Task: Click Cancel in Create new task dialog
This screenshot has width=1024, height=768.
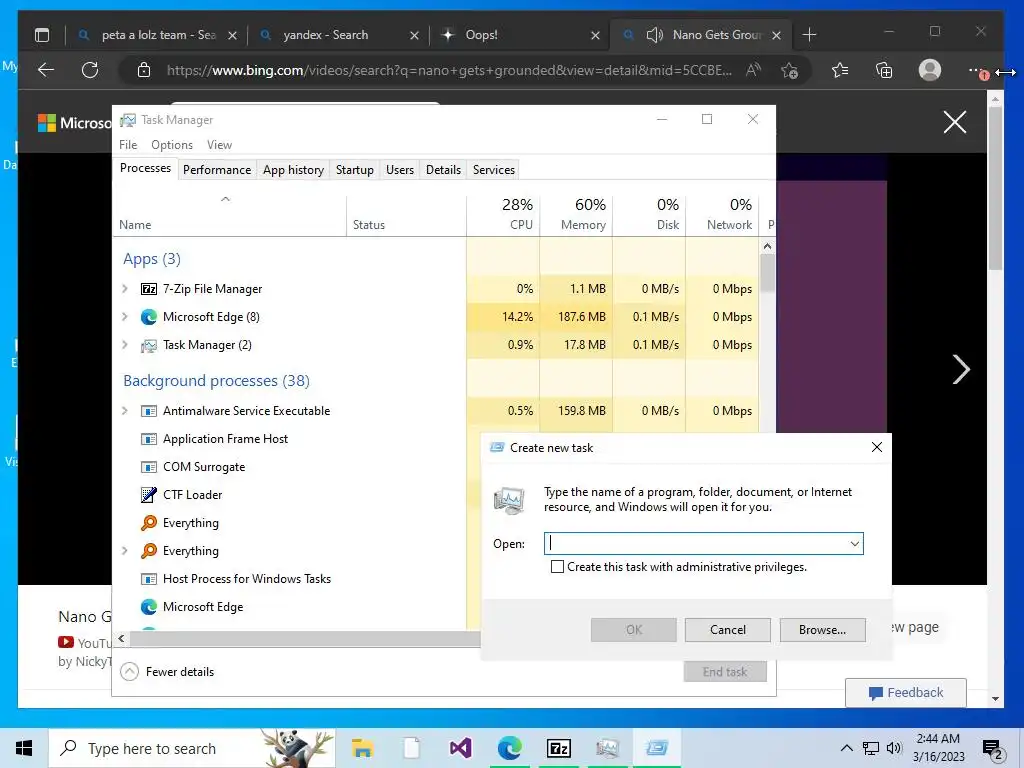Action: 728,630
